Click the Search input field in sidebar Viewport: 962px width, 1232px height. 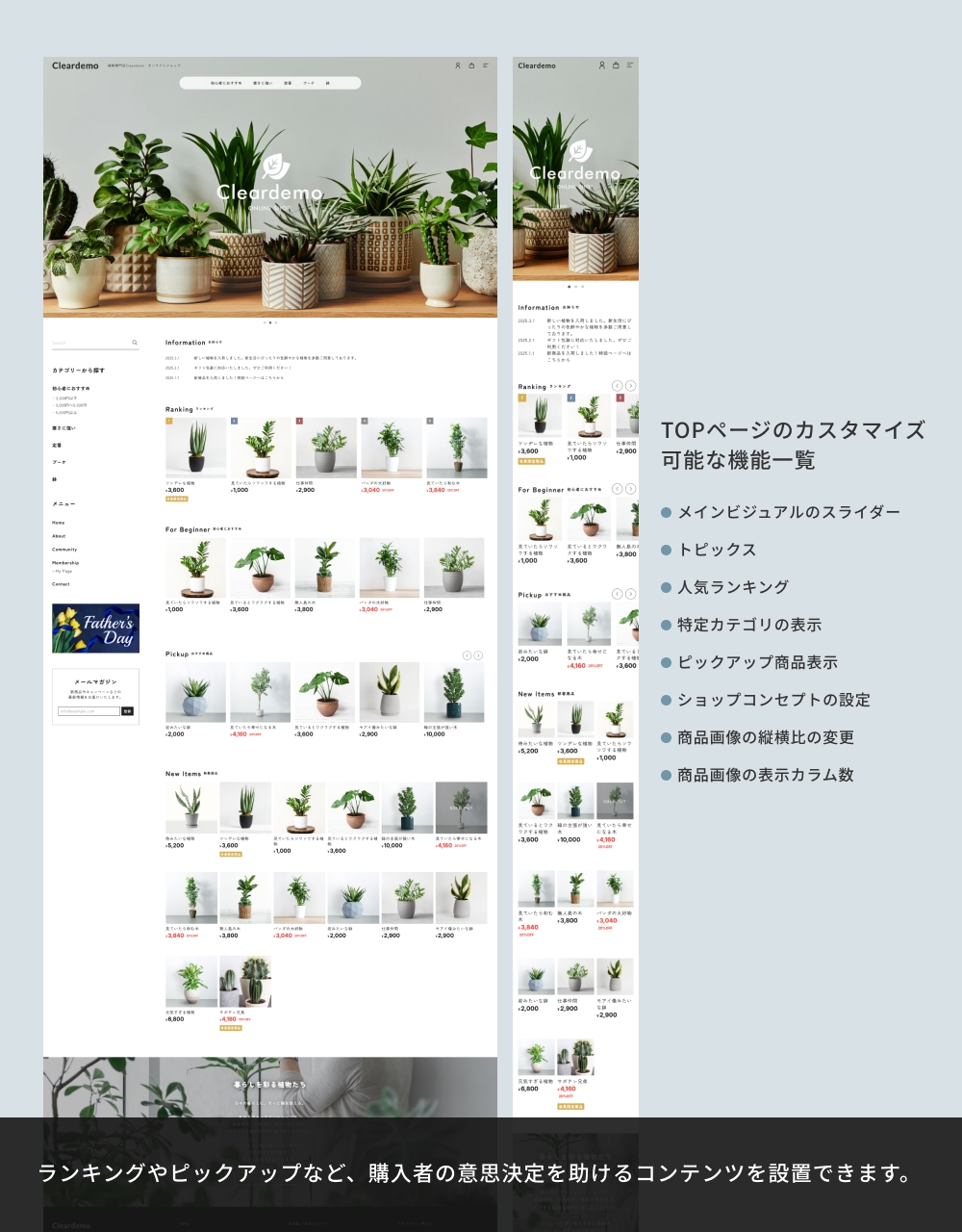(89, 343)
